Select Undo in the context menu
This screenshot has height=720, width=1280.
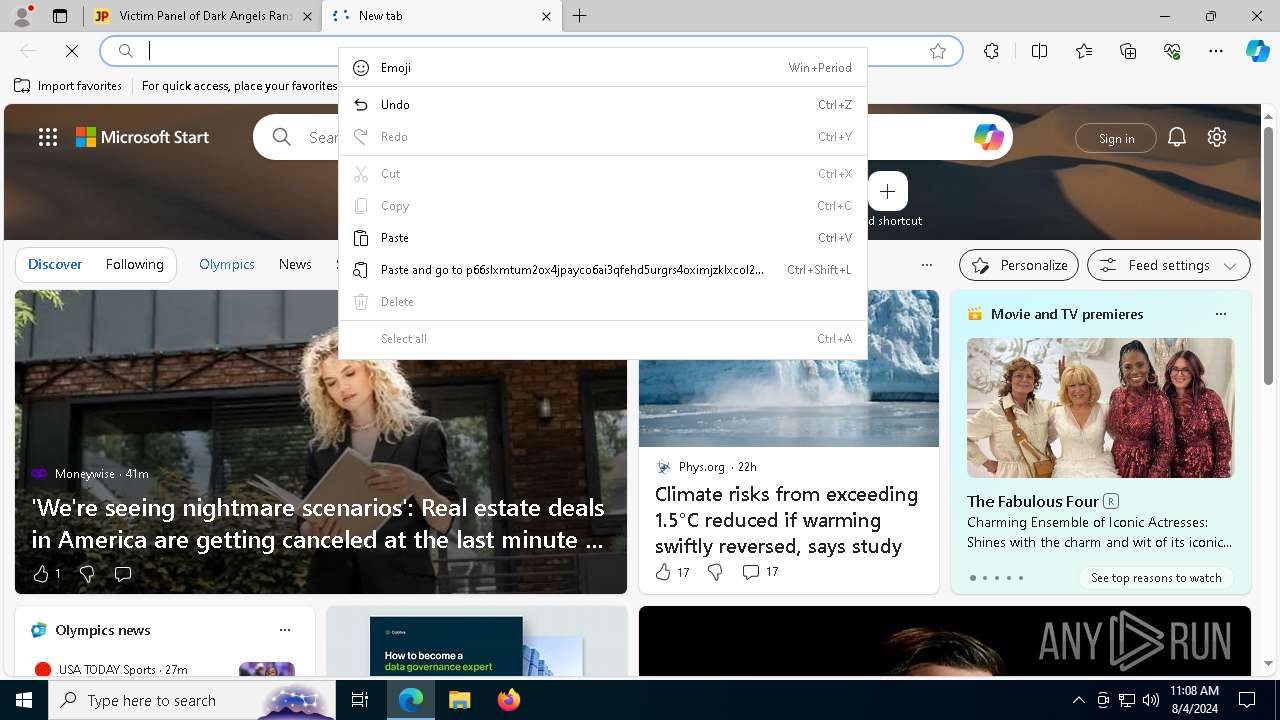(x=603, y=105)
